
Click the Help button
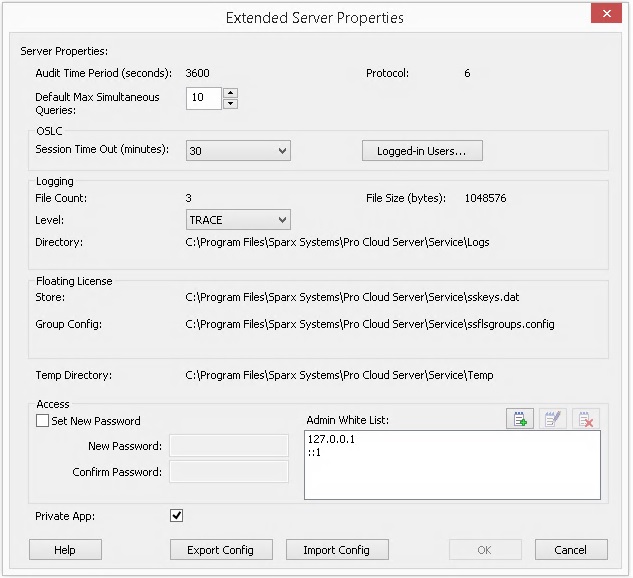65,550
